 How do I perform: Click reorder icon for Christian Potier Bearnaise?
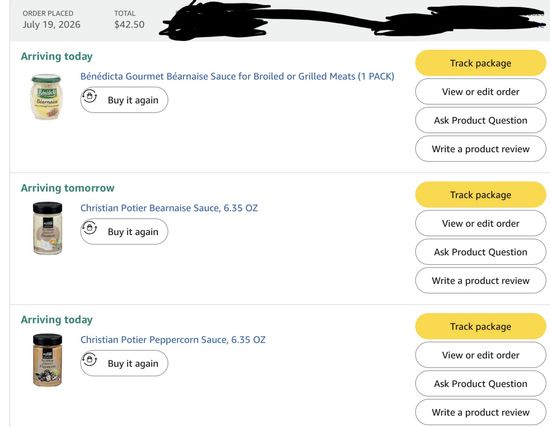pyautogui.click(x=89, y=228)
